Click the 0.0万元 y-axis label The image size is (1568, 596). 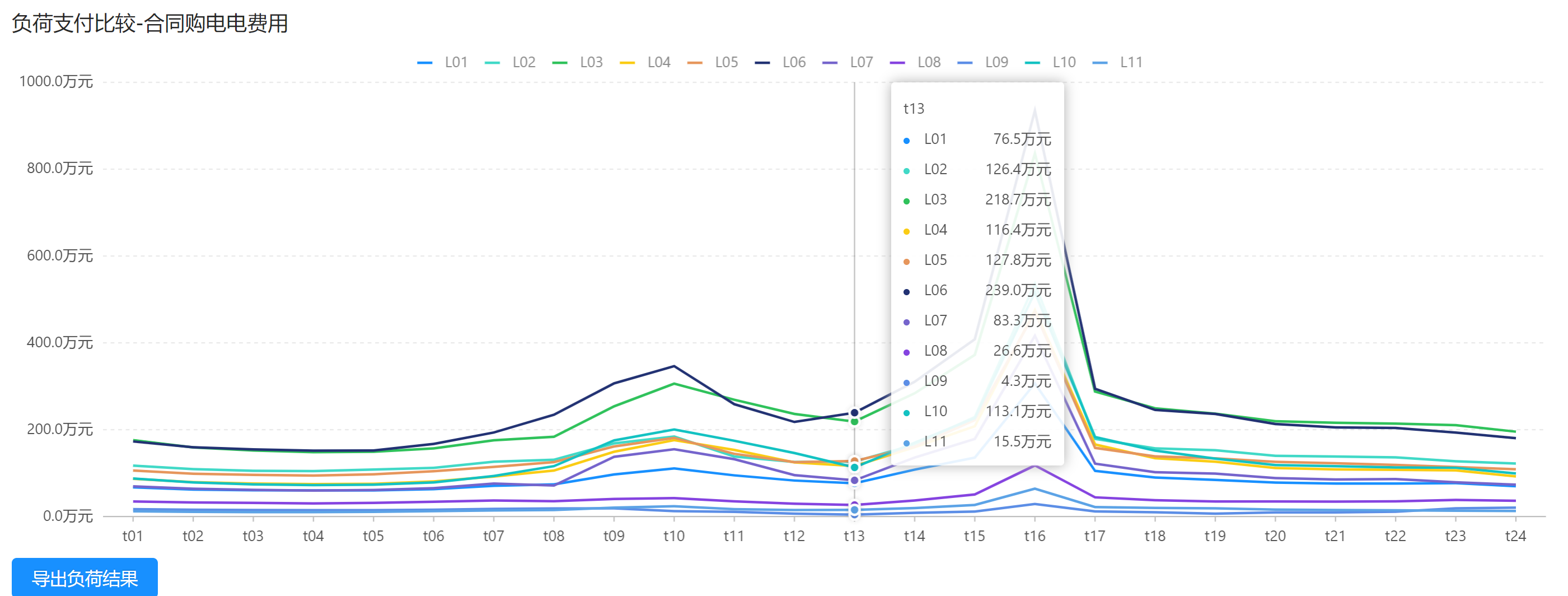pyautogui.click(x=68, y=516)
